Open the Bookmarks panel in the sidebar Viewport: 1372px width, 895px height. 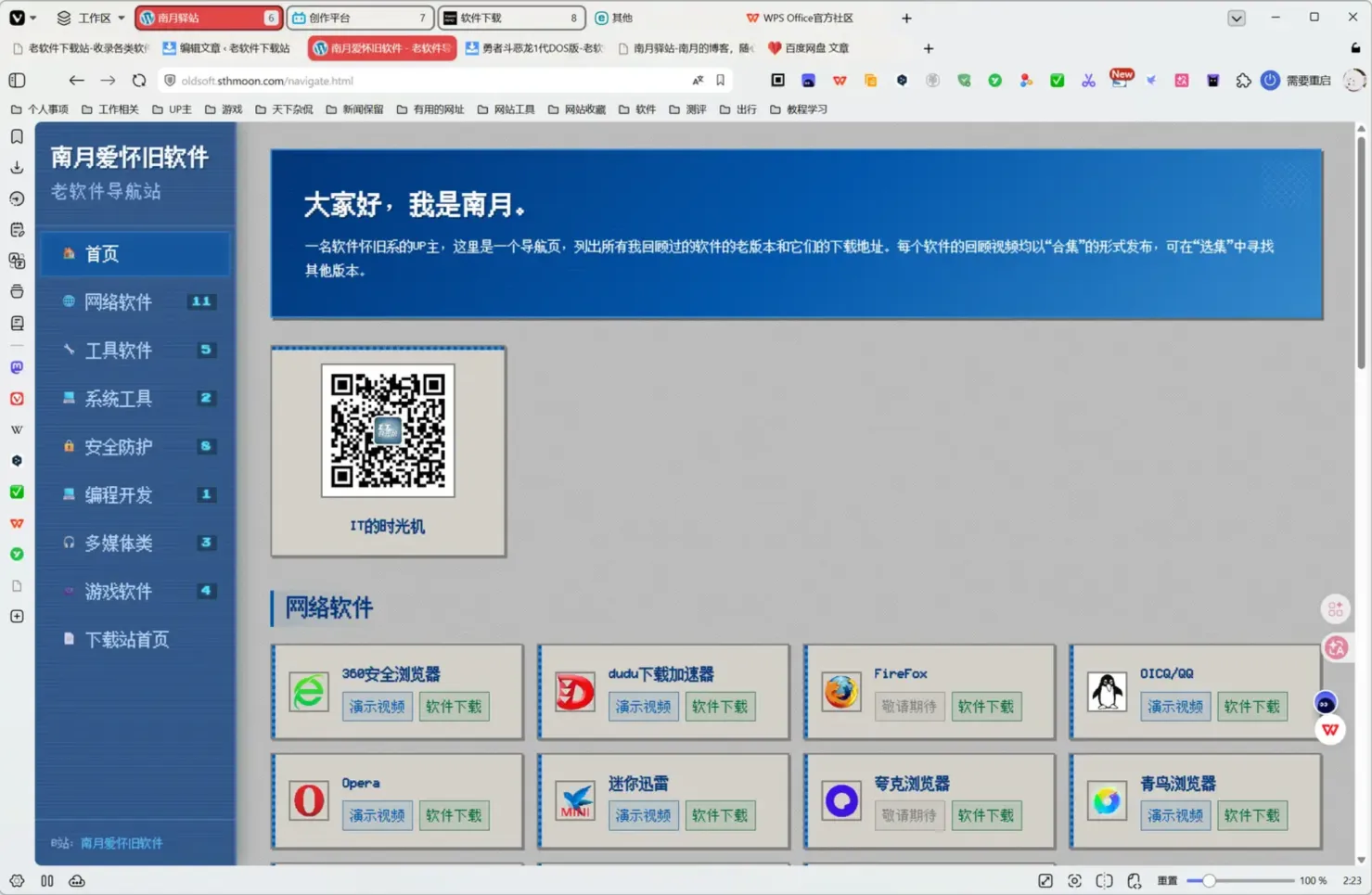click(x=17, y=136)
